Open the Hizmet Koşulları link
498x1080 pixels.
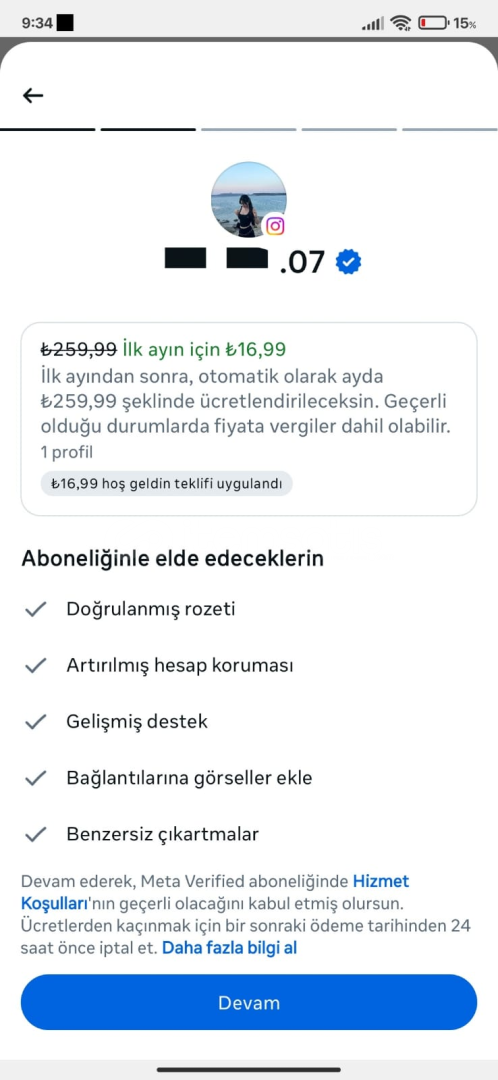pyautogui.click(x=215, y=891)
